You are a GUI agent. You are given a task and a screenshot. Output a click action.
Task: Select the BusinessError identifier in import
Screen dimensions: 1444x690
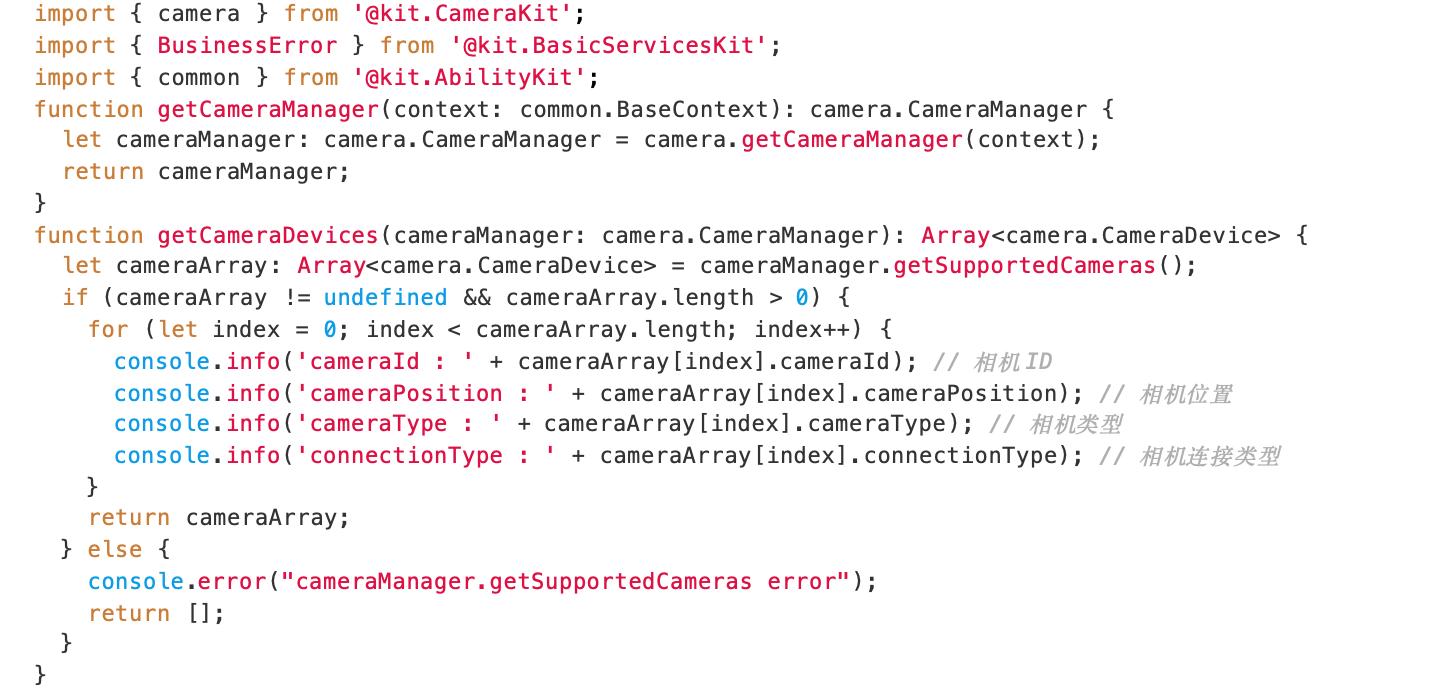[247, 46]
